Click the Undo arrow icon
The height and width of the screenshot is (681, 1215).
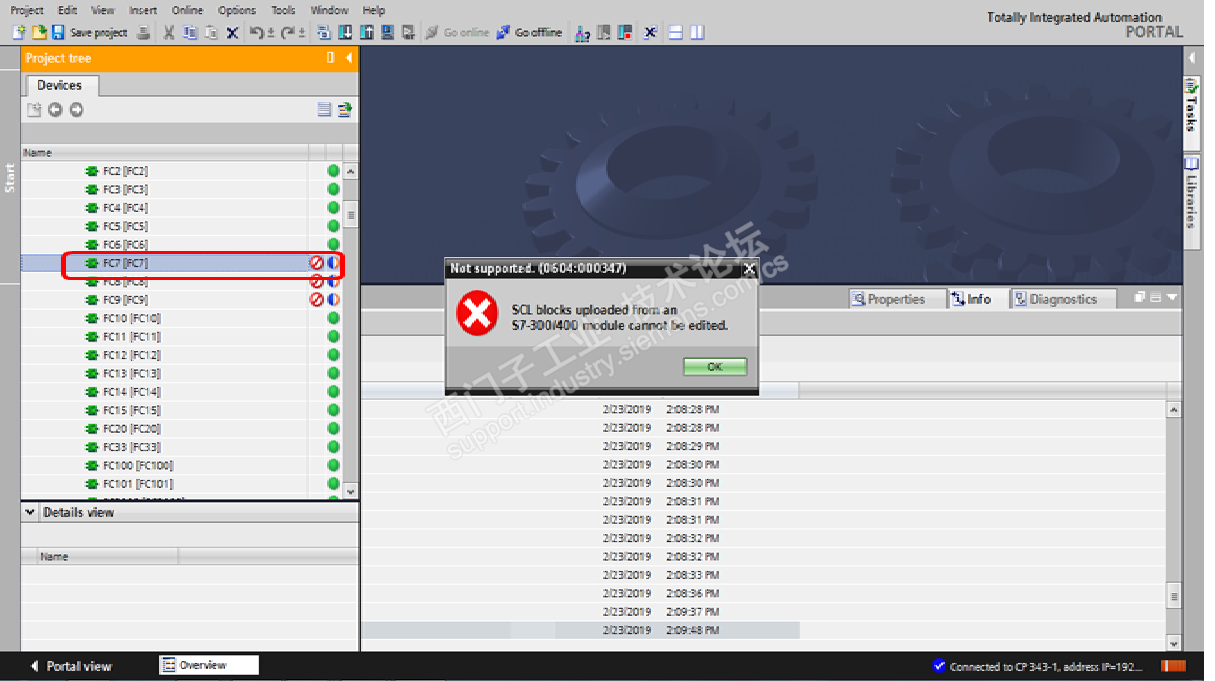pos(256,32)
